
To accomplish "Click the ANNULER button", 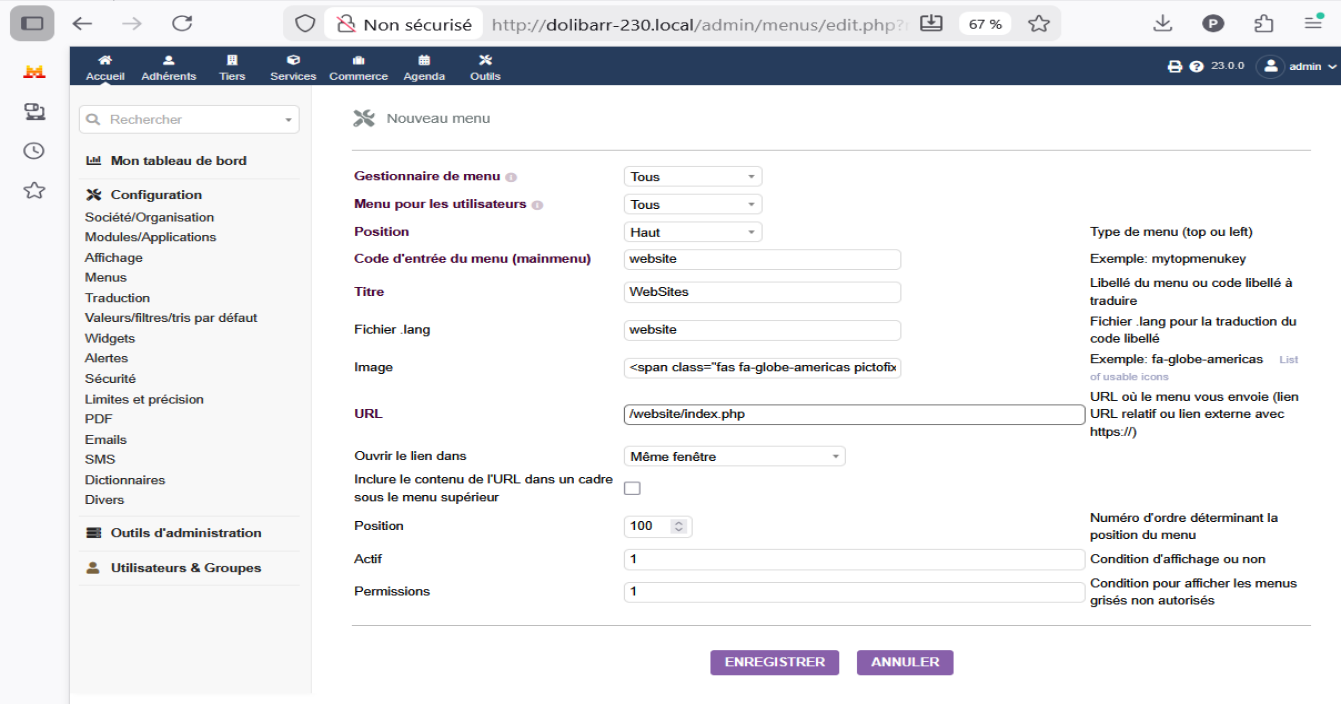I will click(905, 662).
